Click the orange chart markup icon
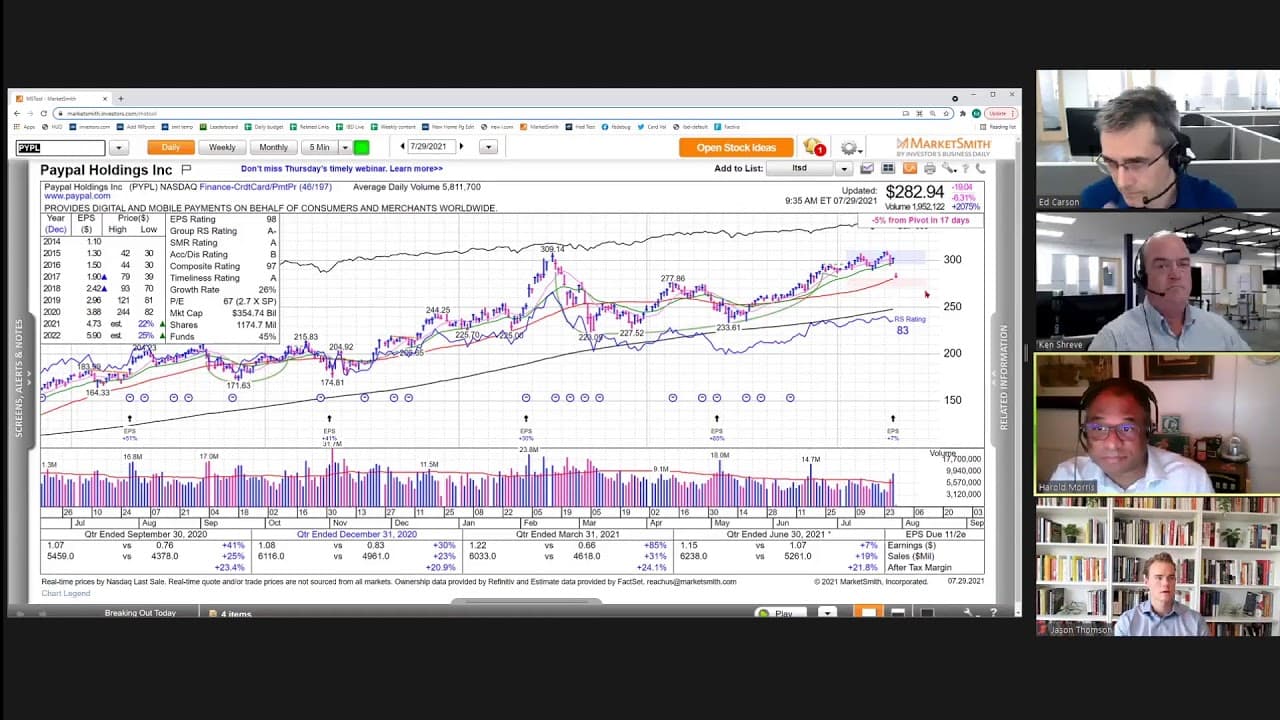Screen dimensions: 1280x720 [x=910, y=168]
